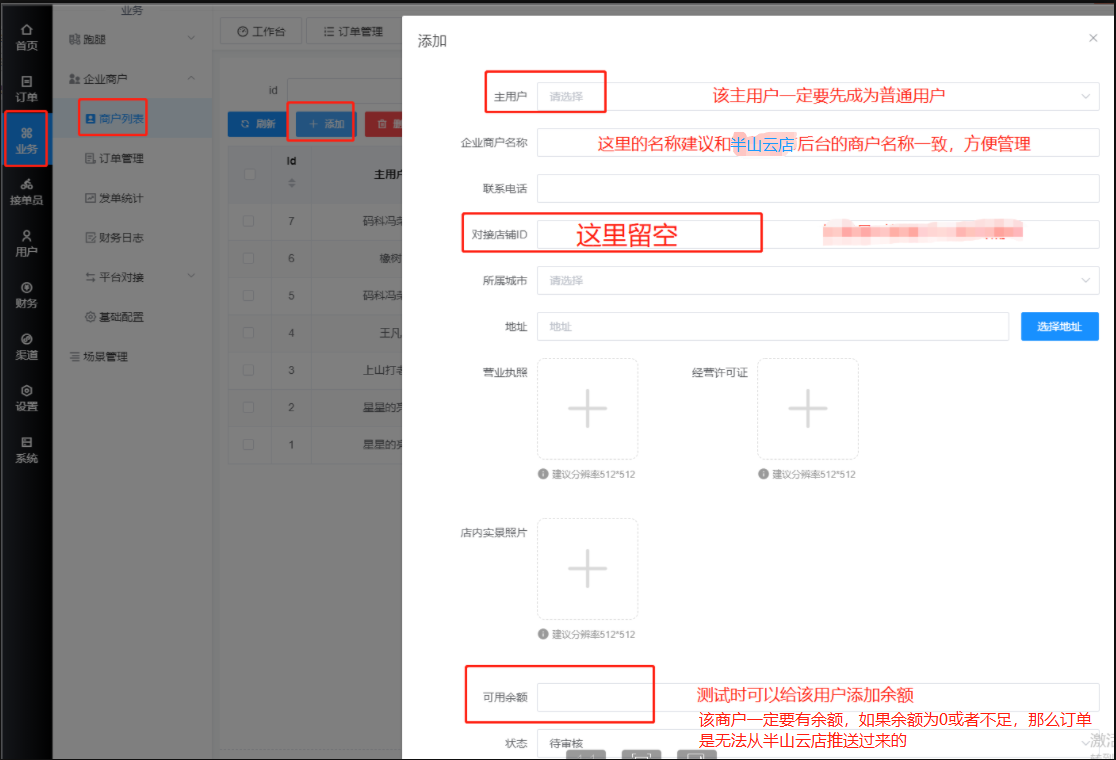Open the 主用户 dropdown
This screenshot has width=1116, height=760.
point(818,96)
